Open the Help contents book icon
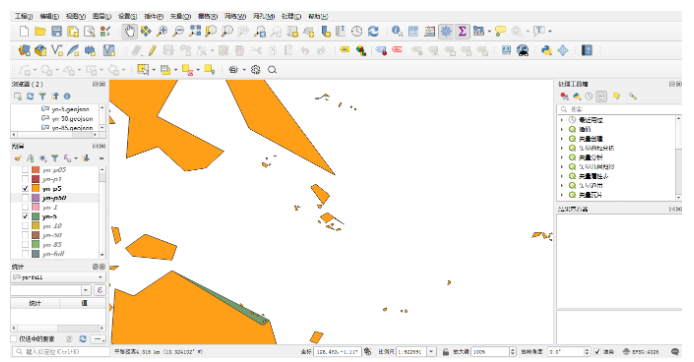 [587, 50]
